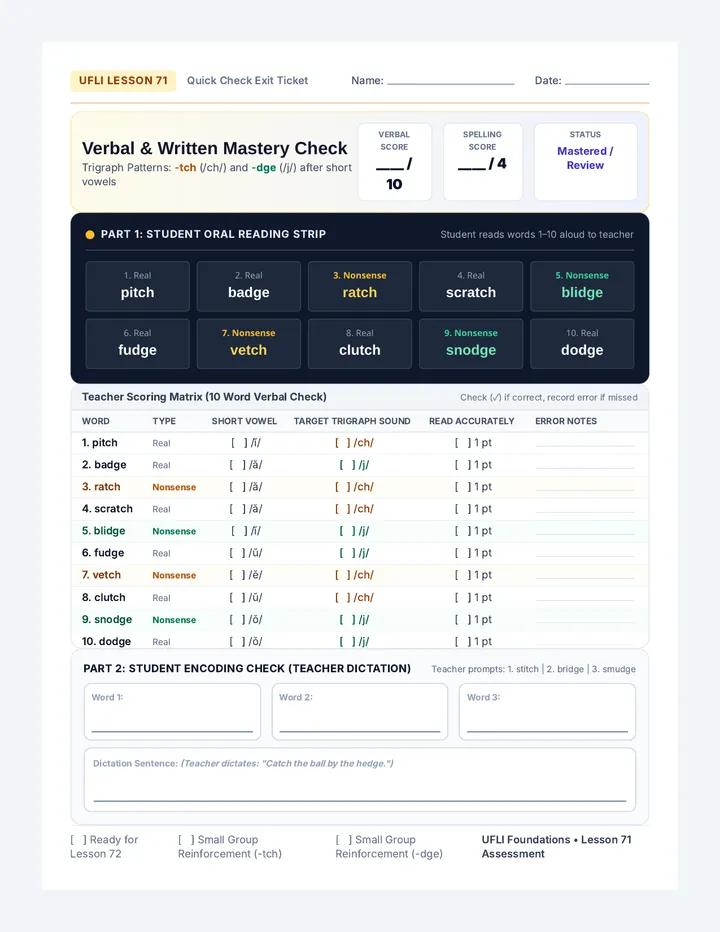Select the nonsense 'vetch' word card
Image resolution: width=720 pixels, height=932 pixels.
click(249, 344)
